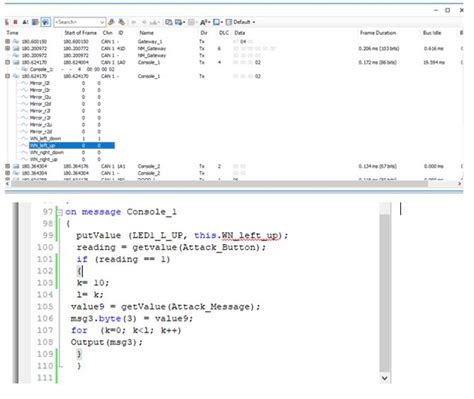Click the waveform icon beside WN_left_down
The width and height of the screenshot is (474, 399).
[24, 139]
